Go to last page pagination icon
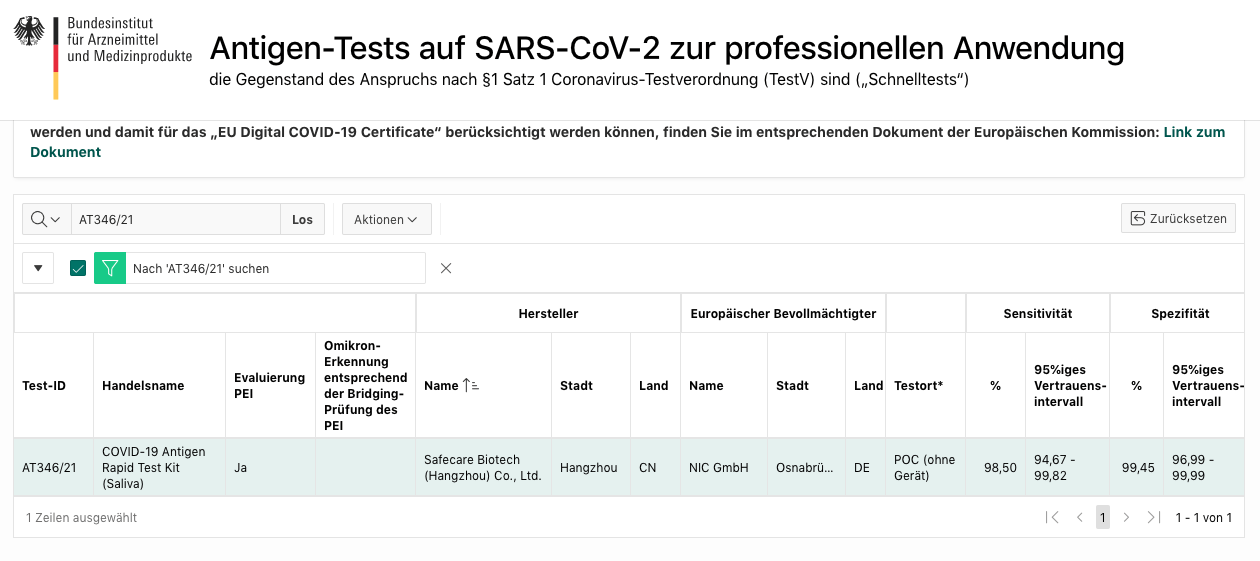This screenshot has height=561, width=1260. coord(1153,517)
